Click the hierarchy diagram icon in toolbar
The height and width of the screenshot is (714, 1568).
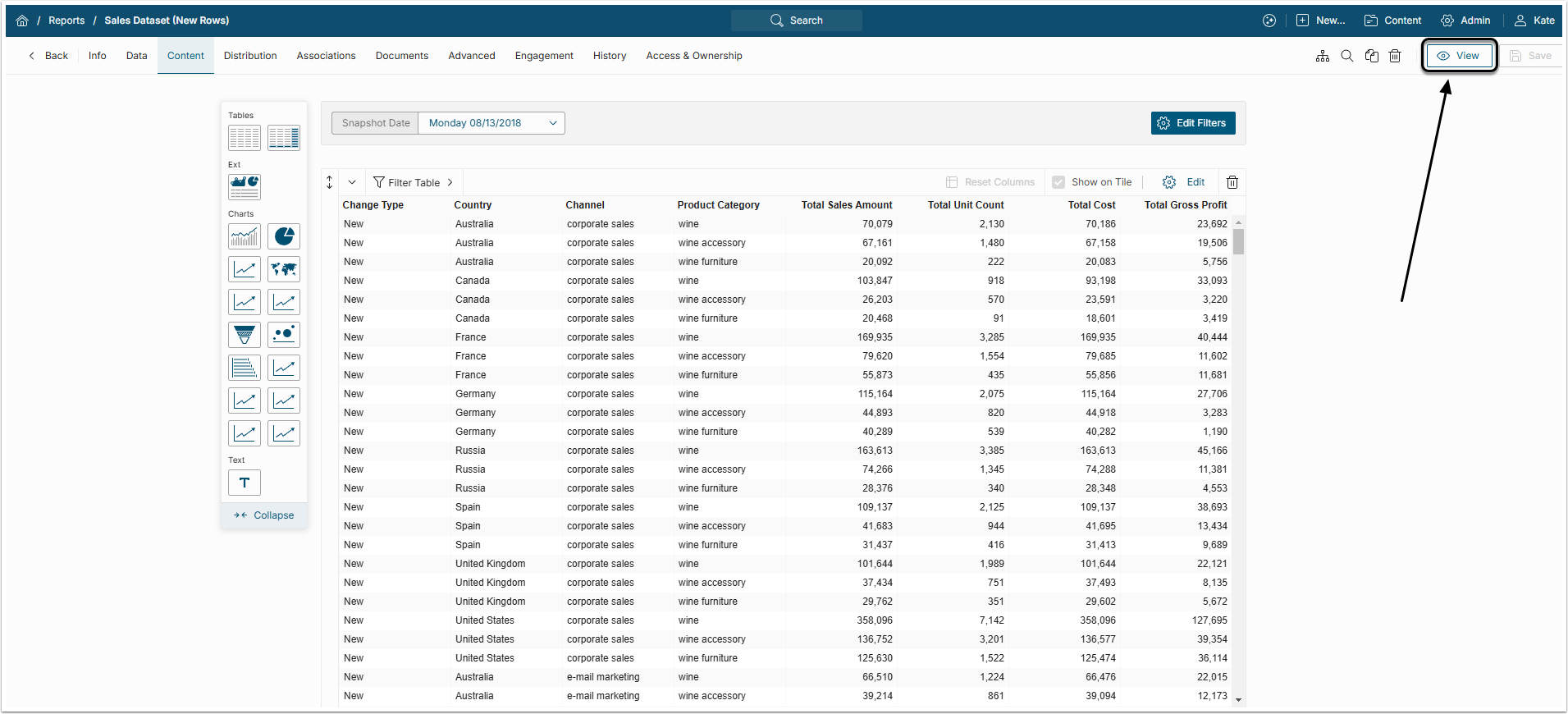1323,56
